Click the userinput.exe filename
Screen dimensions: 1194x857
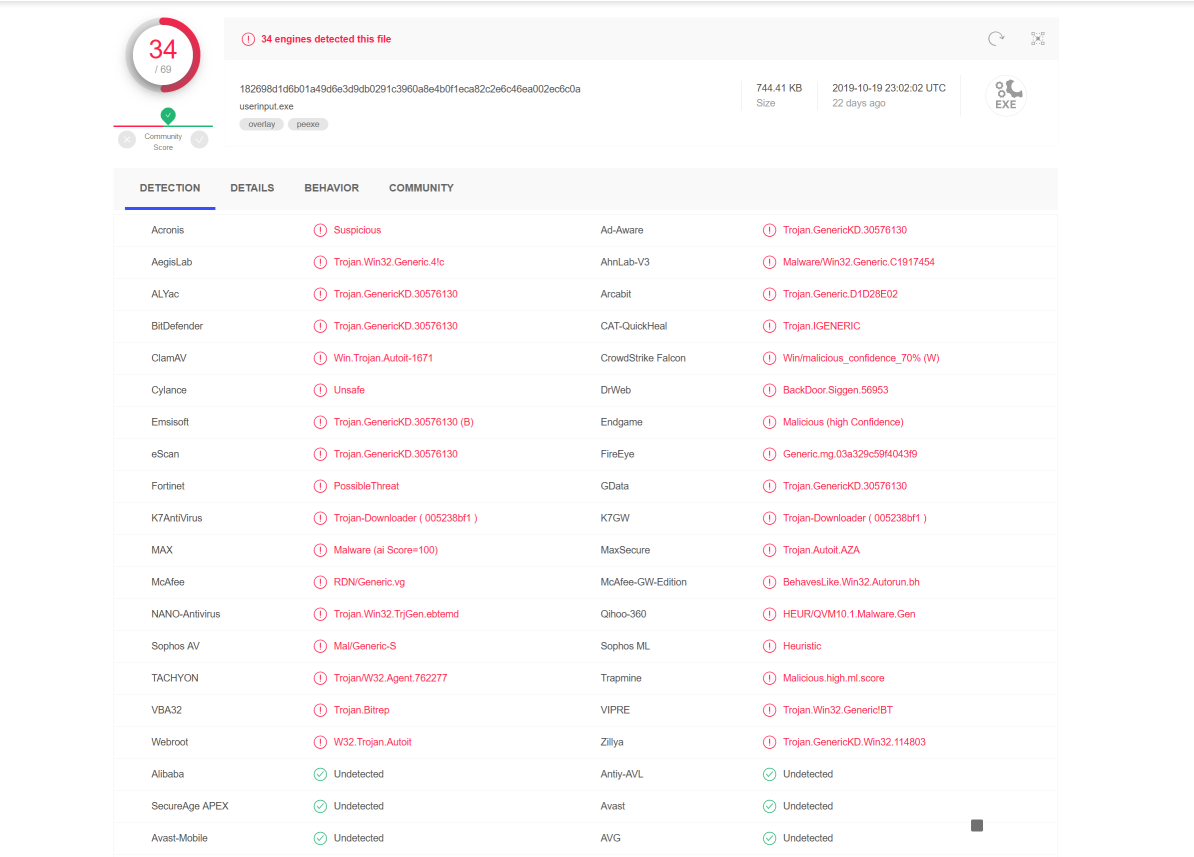pyautogui.click(x=267, y=107)
